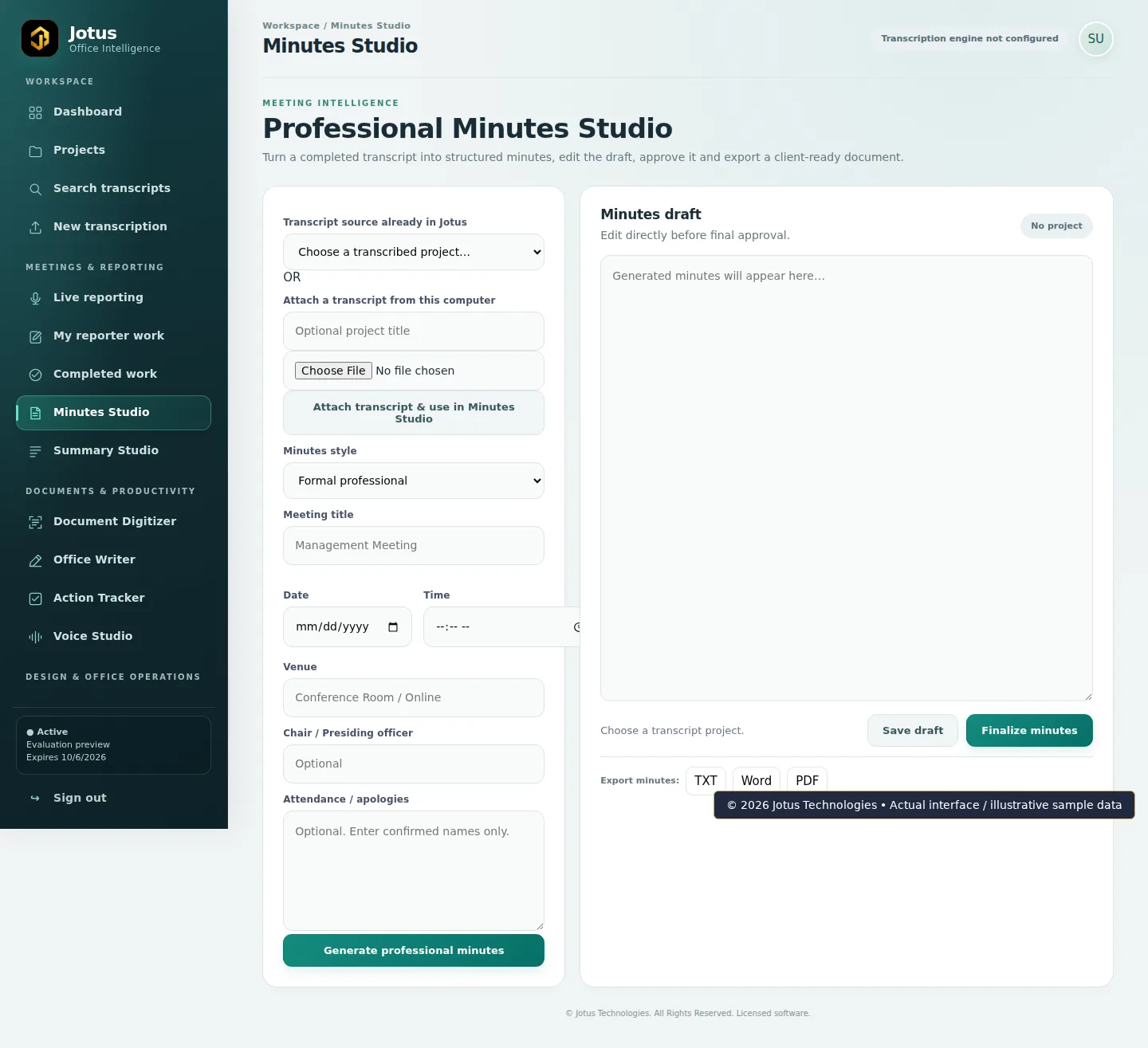The height and width of the screenshot is (1048, 1148).
Task: Click the Finalize minutes button
Action: [x=1029, y=731]
